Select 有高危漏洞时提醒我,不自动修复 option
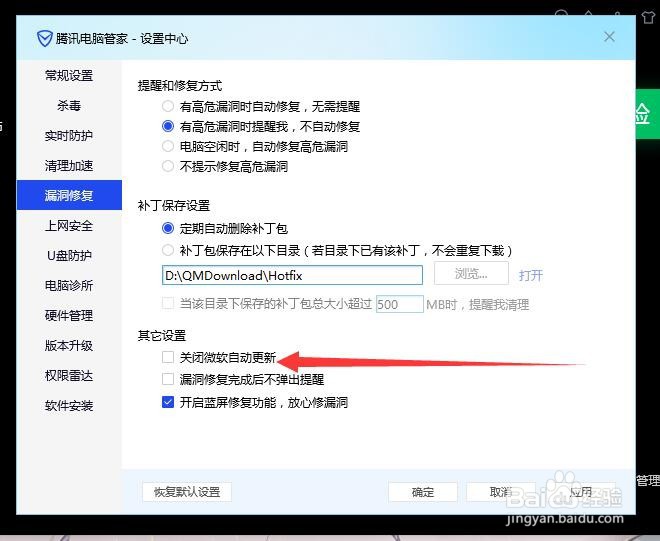660x541 pixels. pyautogui.click(x=168, y=126)
